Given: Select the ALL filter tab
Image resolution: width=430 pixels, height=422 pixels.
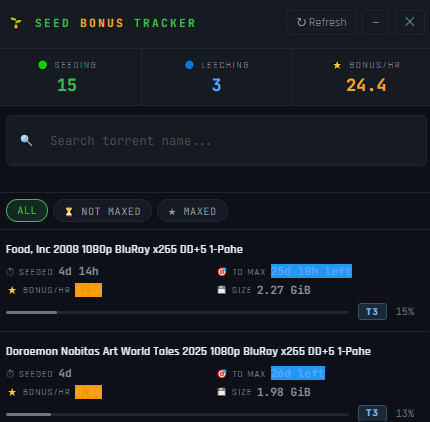Looking at the screenshot, I should (27, 211).
